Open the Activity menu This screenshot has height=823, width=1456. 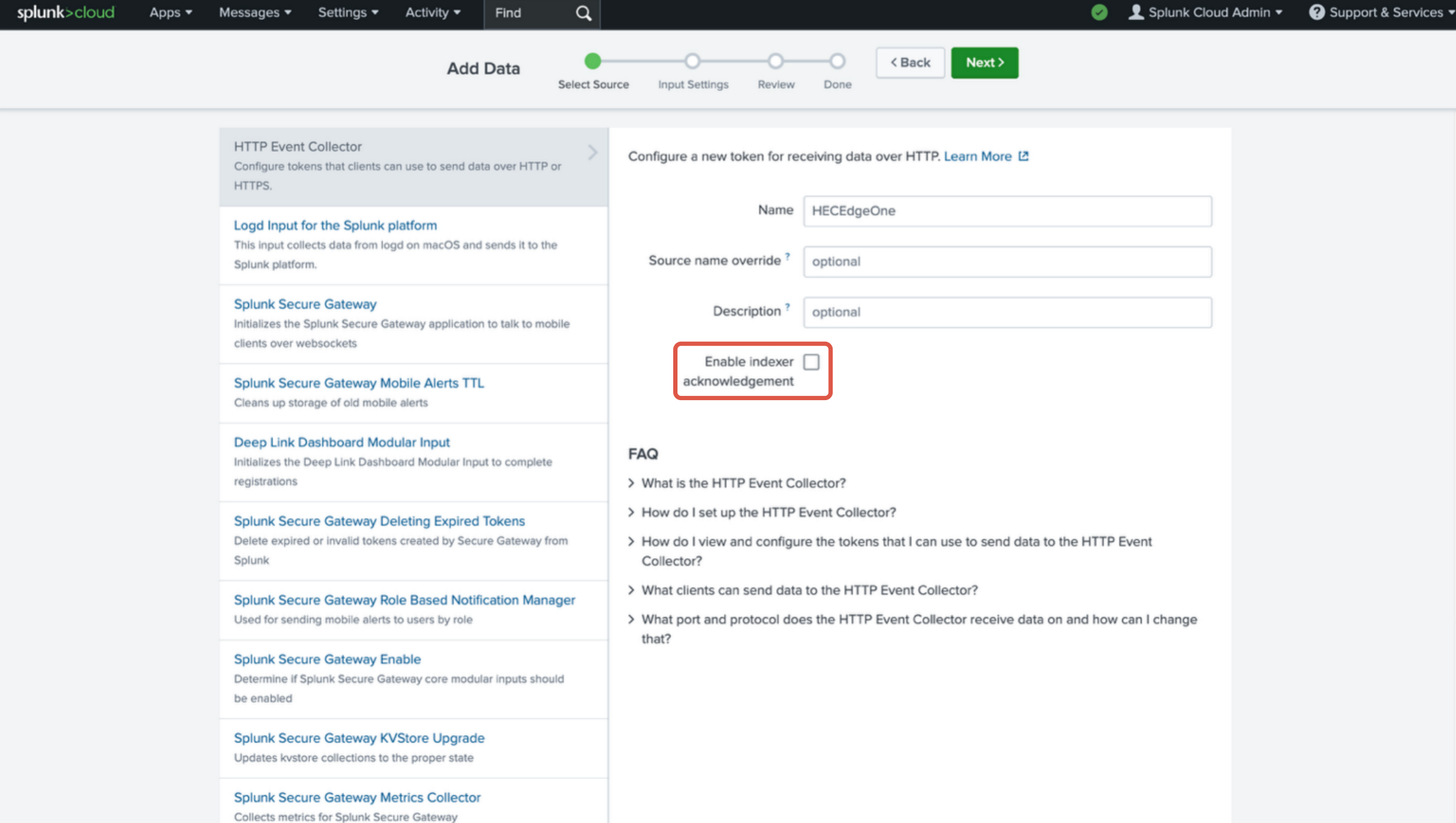[x=433, y=13]
